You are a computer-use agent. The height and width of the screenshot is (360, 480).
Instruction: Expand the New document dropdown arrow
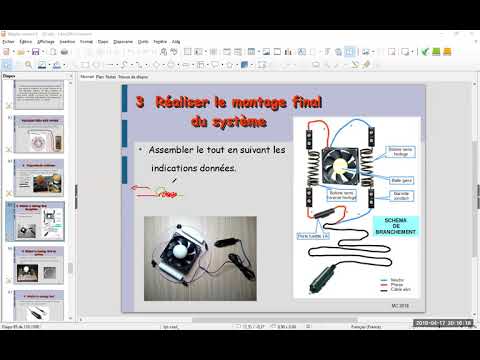point(13,52)
